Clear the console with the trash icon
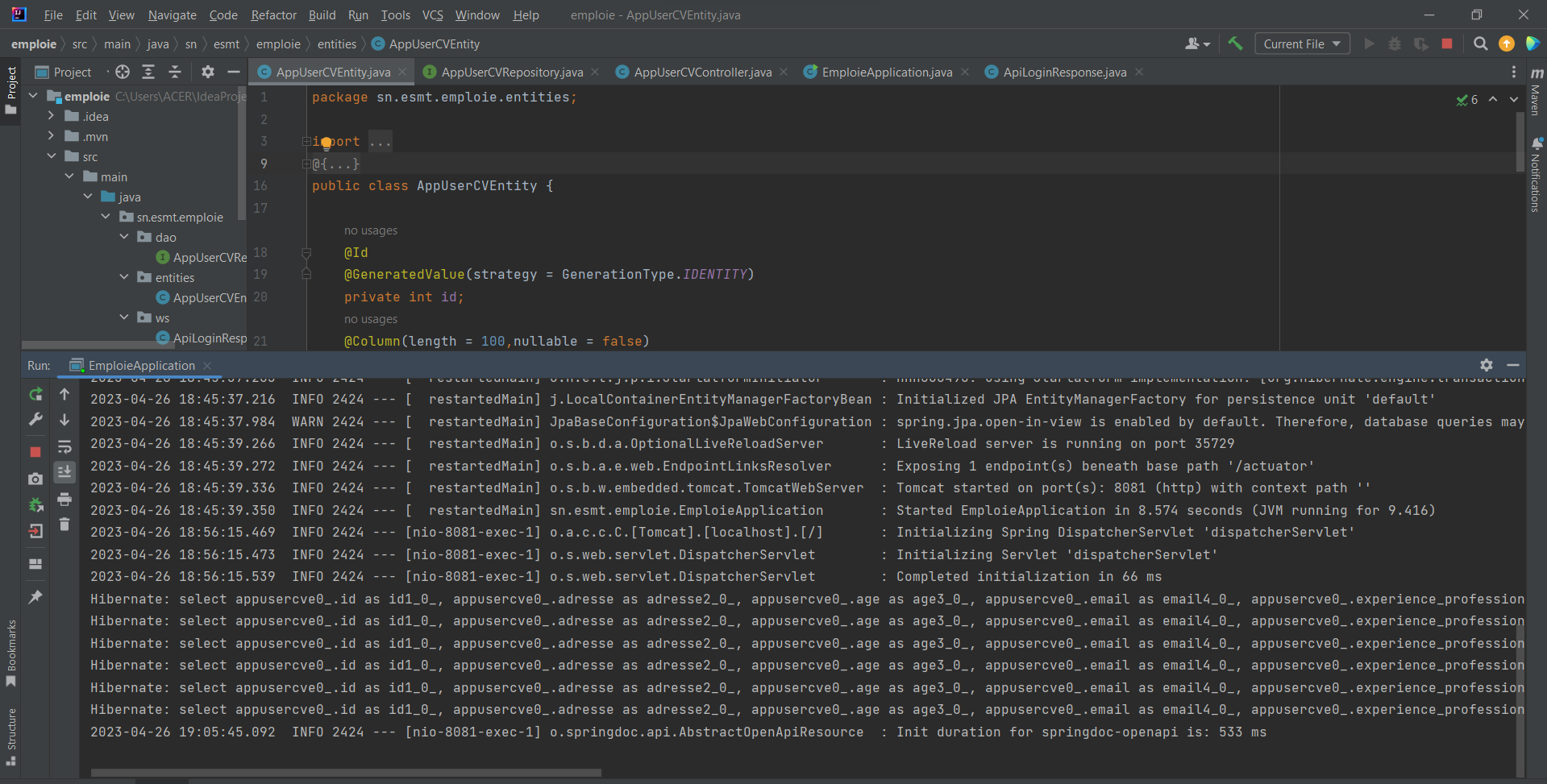This screenshot has width=1547, height=784. pos(64,525)
